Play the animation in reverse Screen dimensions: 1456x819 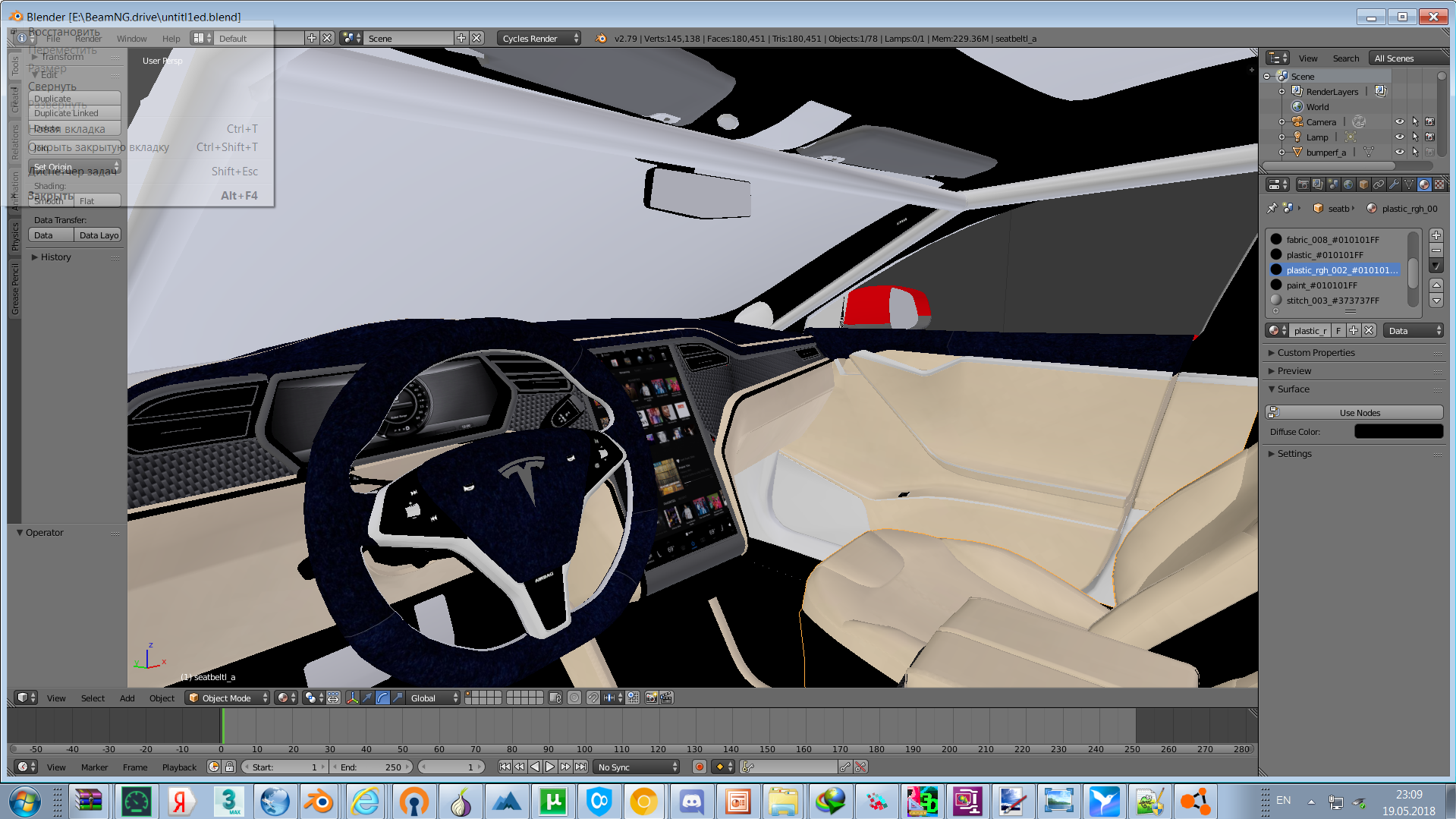tap(535, 767)
